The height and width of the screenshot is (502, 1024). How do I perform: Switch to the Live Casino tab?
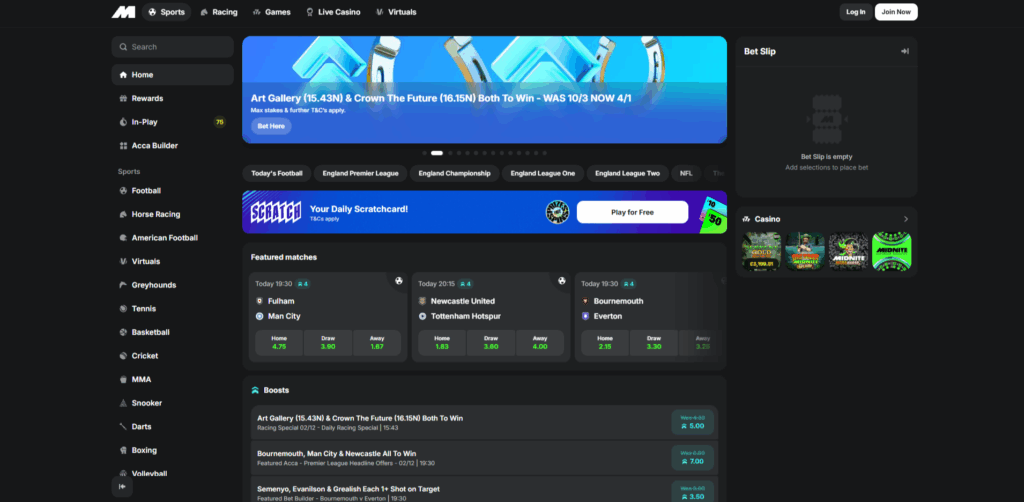(x=334, y=12)
